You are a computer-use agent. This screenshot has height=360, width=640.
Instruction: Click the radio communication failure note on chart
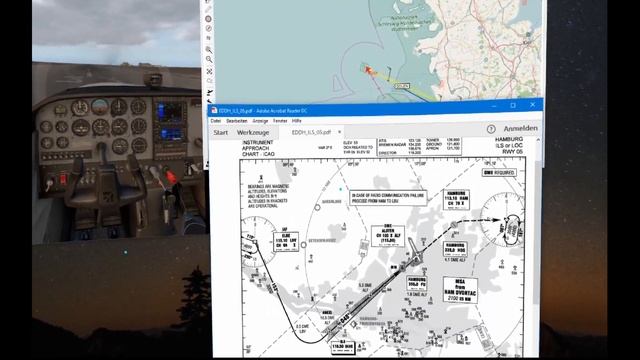tap(388, 198)
